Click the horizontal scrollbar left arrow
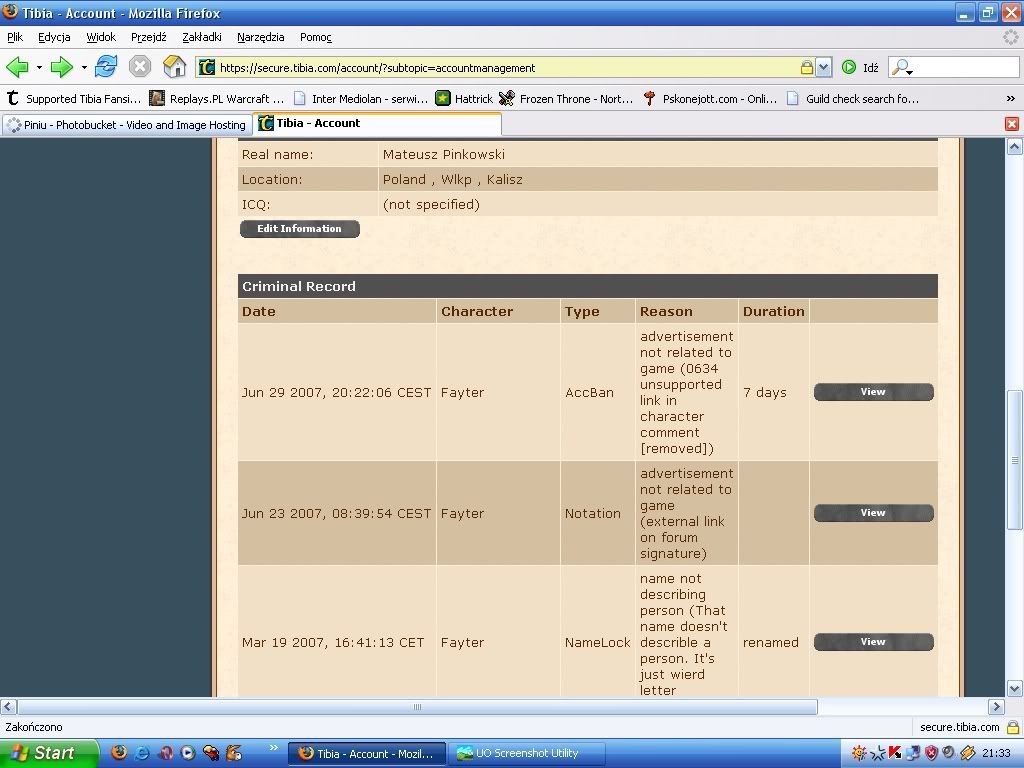Image resolution: width=1024 pixels, height=768 pixels. click(x=8, y=706)
